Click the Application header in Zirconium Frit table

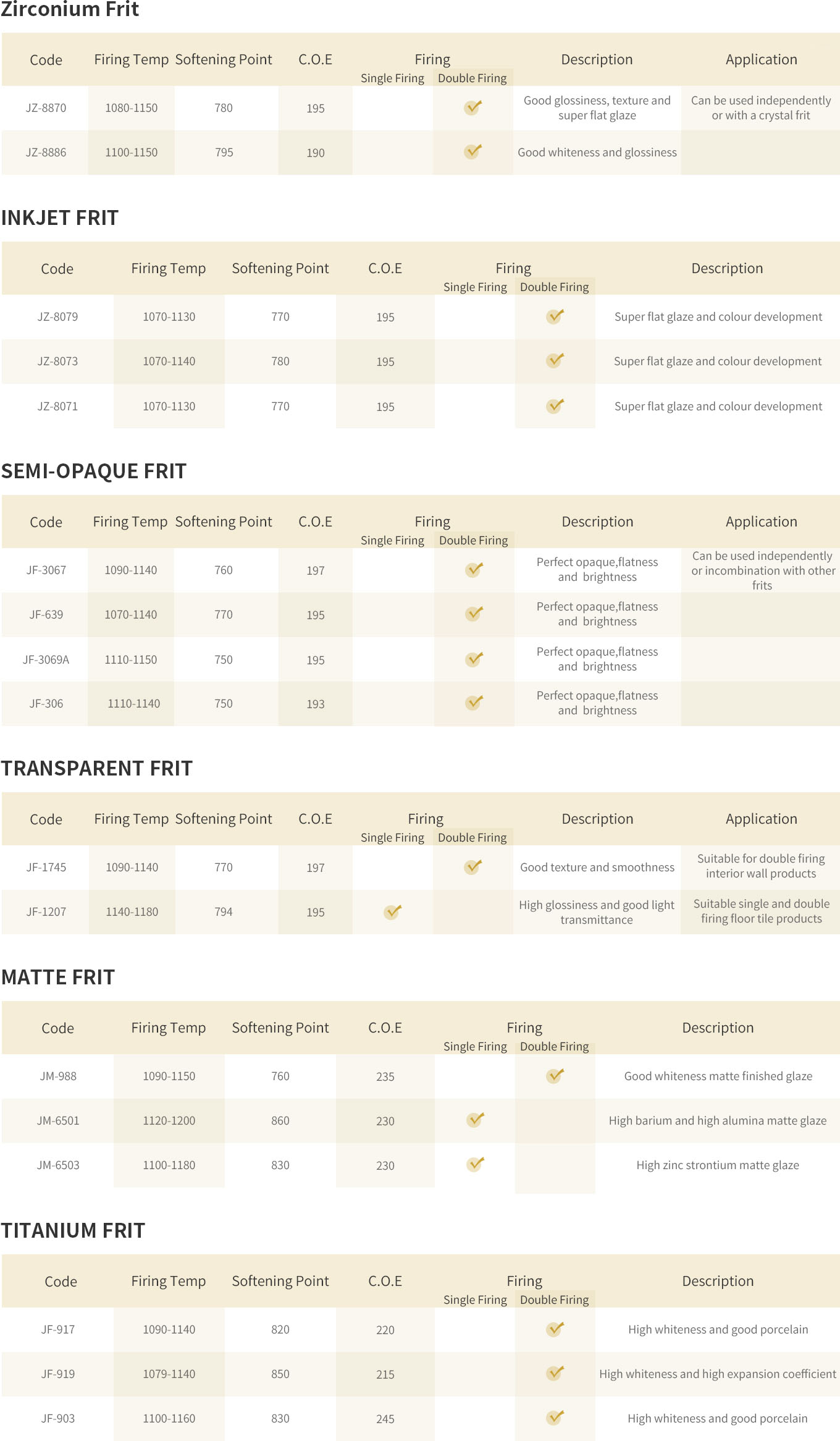point(761,59)
